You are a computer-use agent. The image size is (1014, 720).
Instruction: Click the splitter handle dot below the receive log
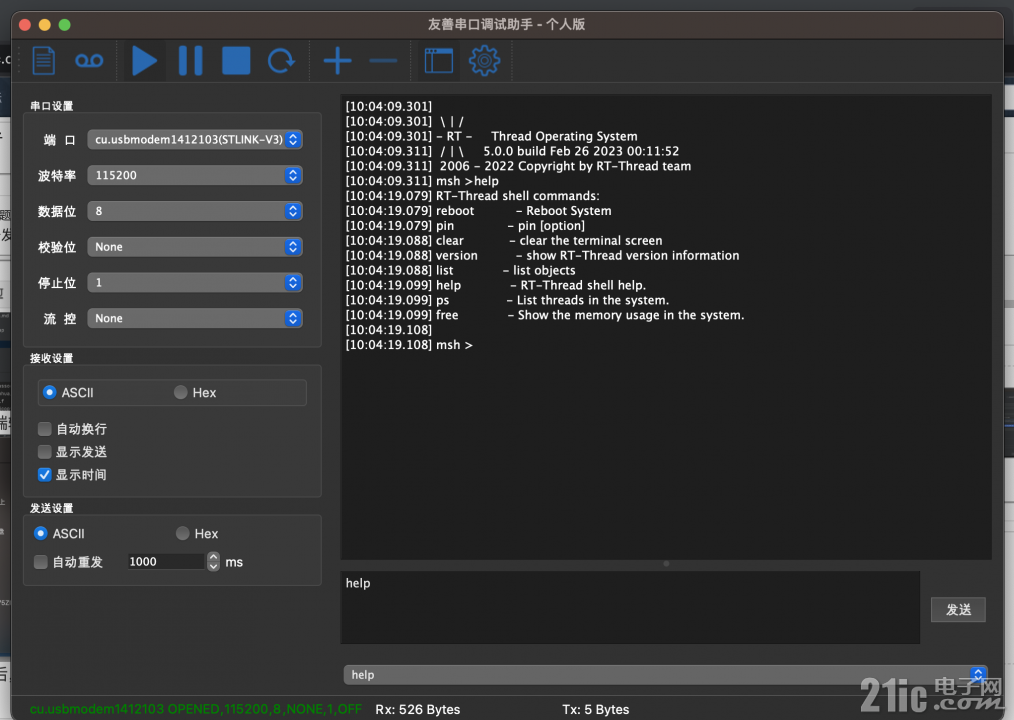[666, 563]
